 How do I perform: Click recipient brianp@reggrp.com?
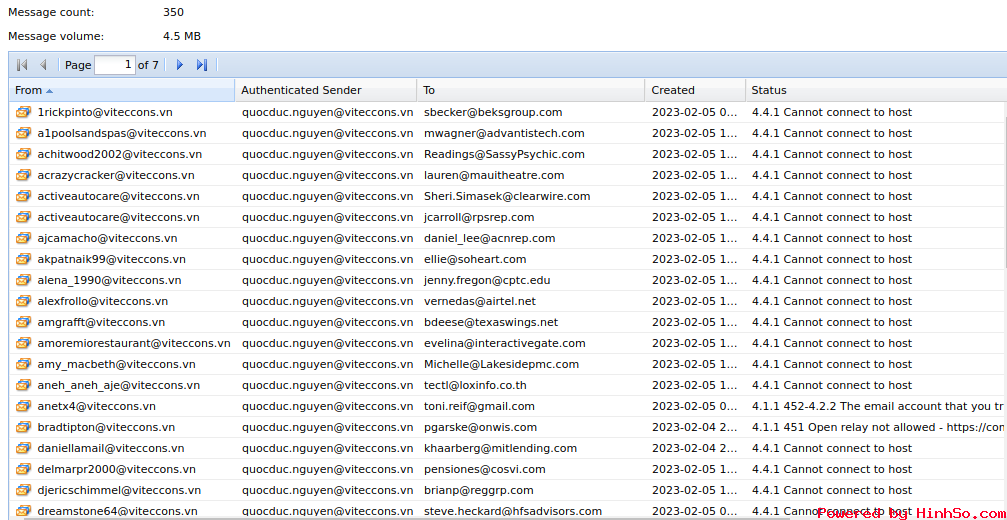[x=478, y=490]
